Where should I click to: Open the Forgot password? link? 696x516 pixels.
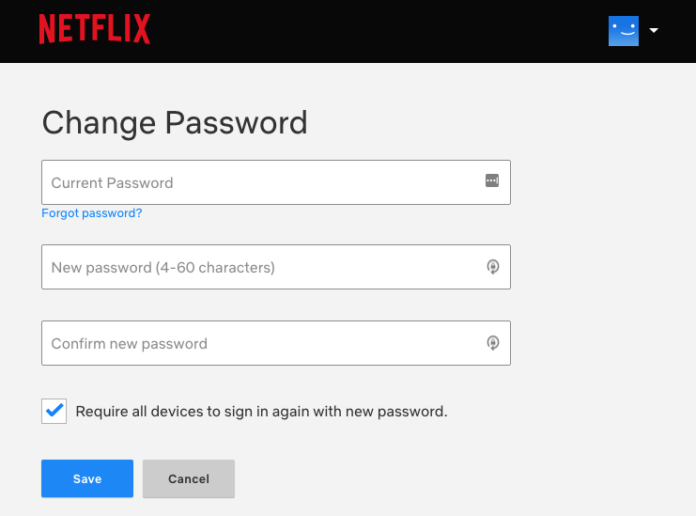tap(92, 213)
